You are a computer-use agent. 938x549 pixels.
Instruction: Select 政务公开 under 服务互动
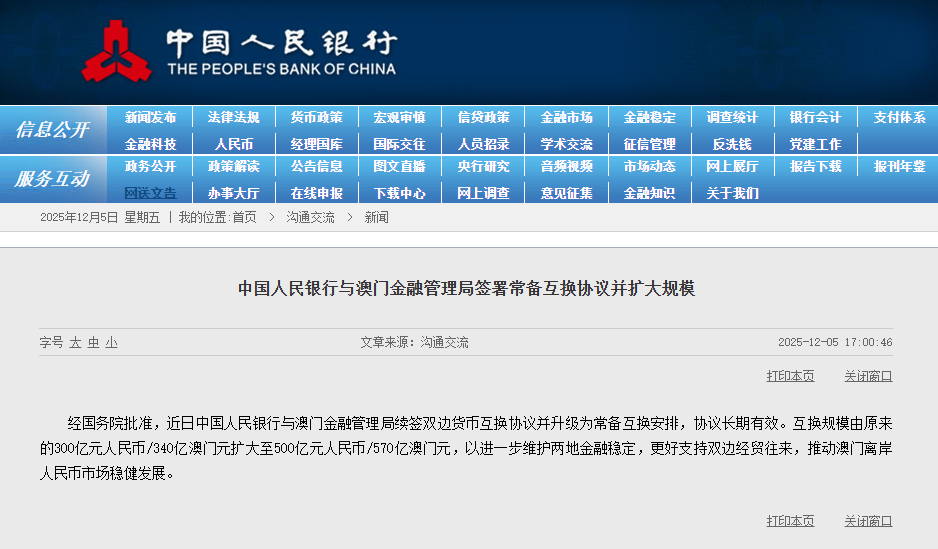150,166
